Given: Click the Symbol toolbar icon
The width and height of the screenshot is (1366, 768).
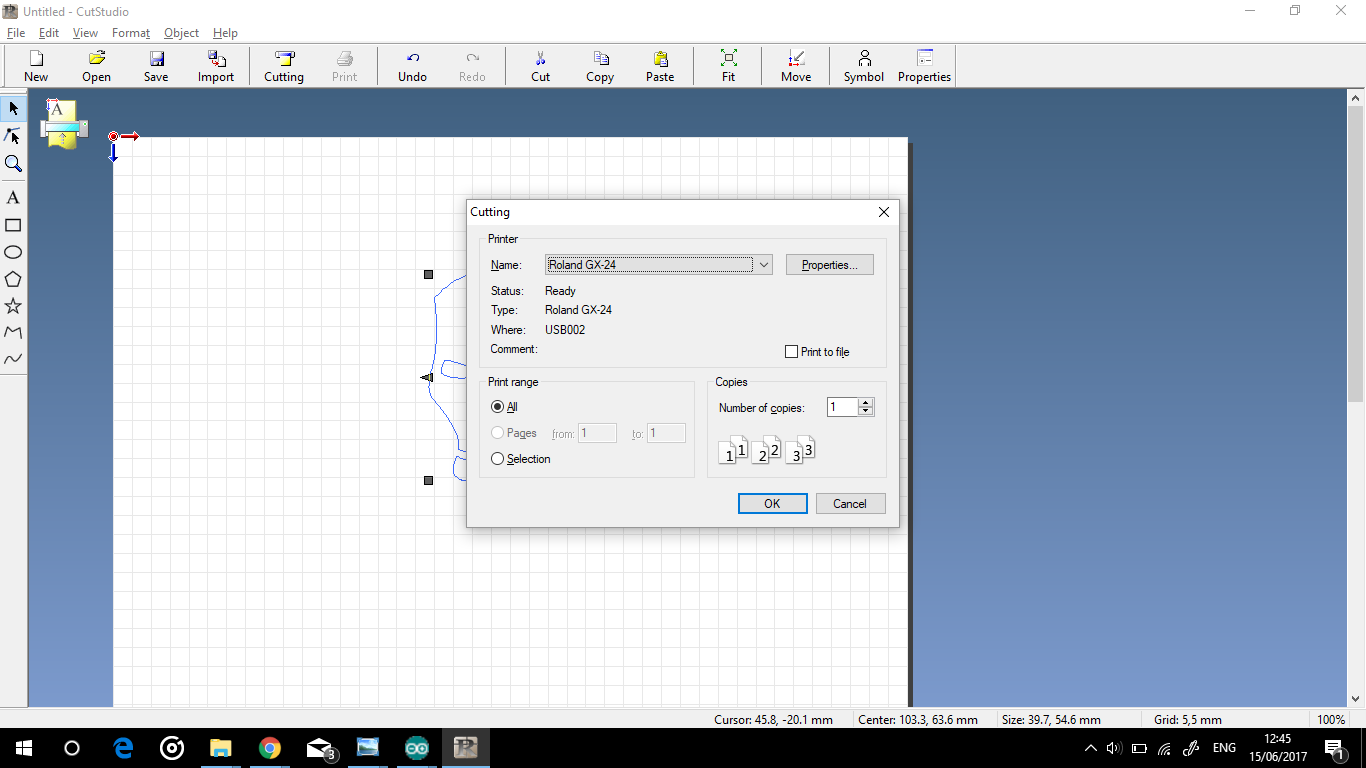Looking at the screenshot, I should tap(864, 66).
